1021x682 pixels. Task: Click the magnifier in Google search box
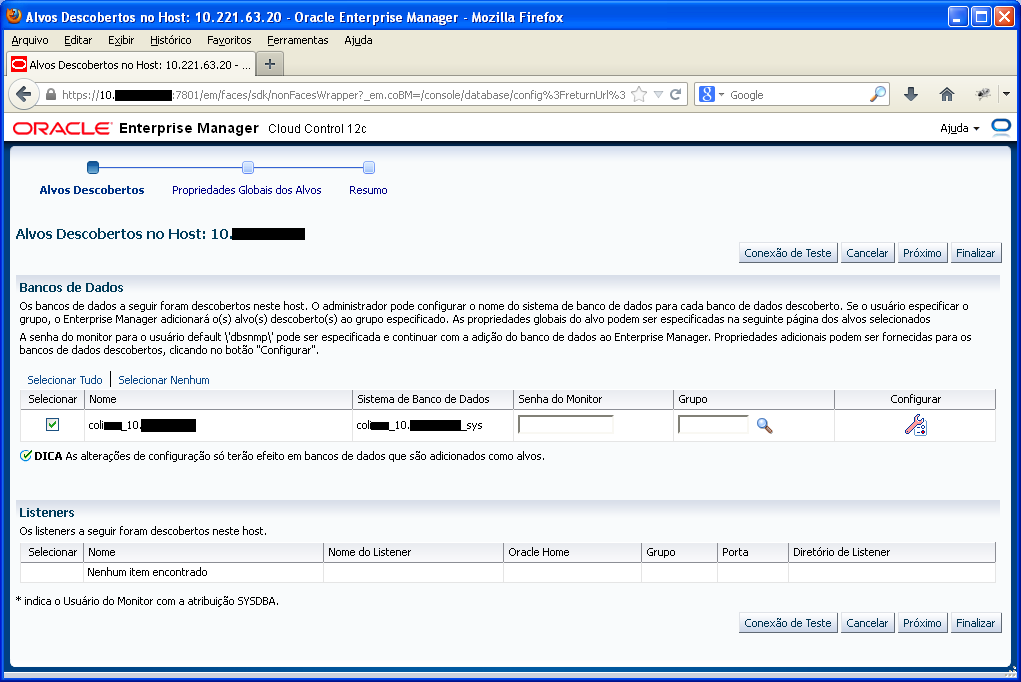pyautogui.click(x=877, y=94)
